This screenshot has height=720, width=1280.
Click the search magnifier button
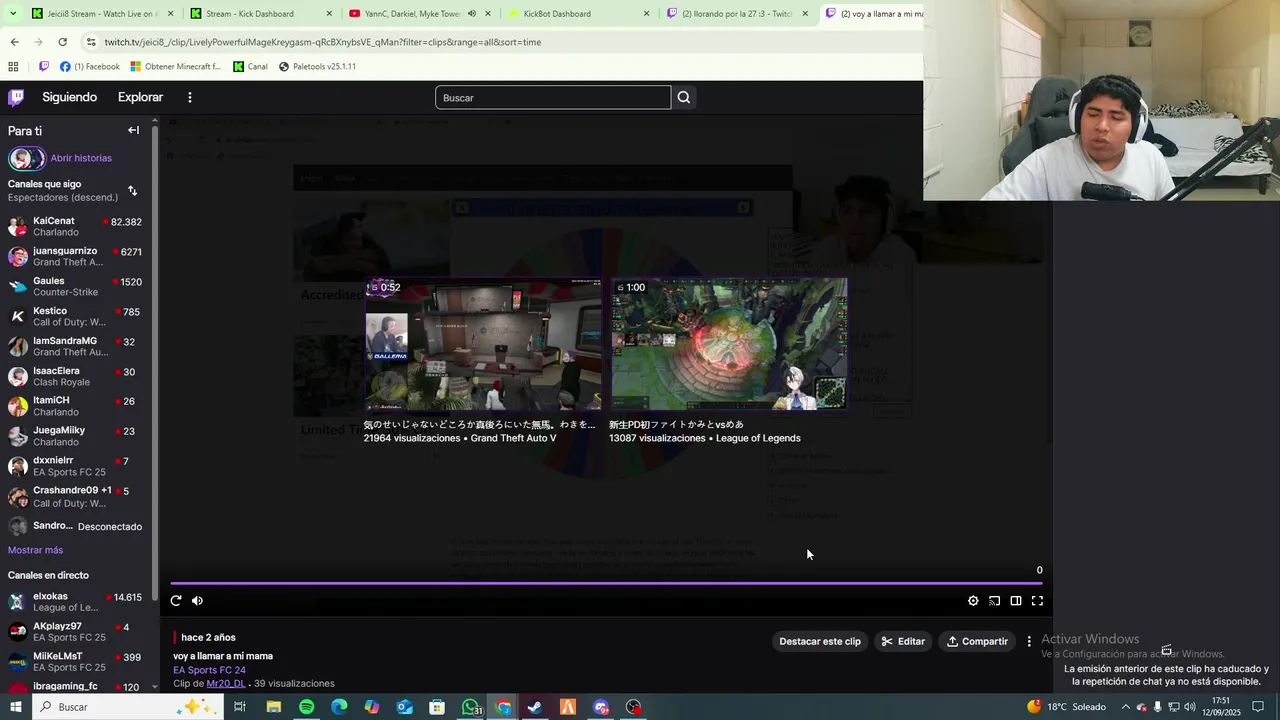pos(684,97)
